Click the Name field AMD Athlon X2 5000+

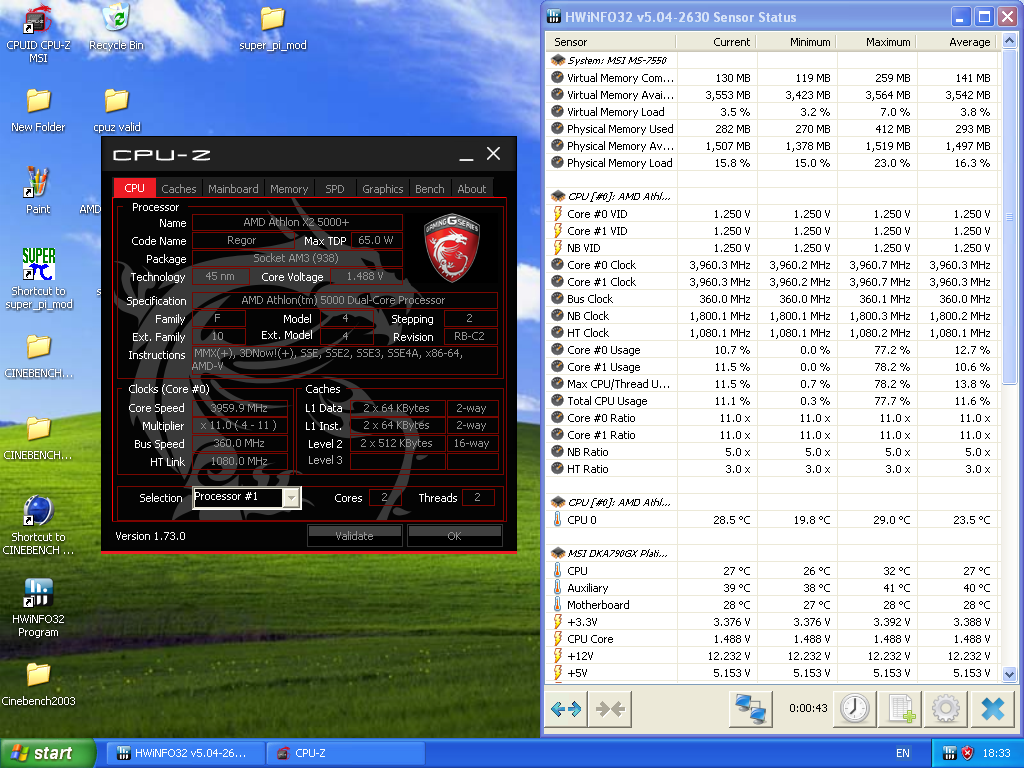point(297,222)
